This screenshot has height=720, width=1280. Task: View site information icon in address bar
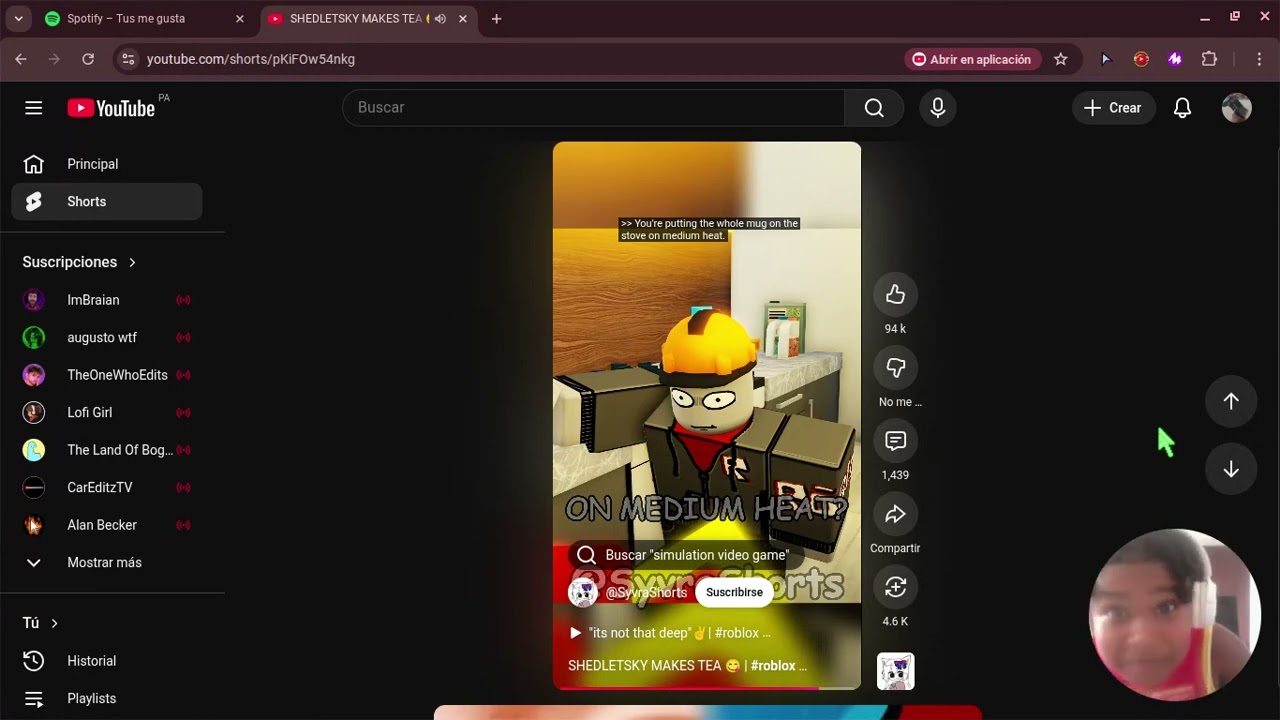click(x=128, y=59)
